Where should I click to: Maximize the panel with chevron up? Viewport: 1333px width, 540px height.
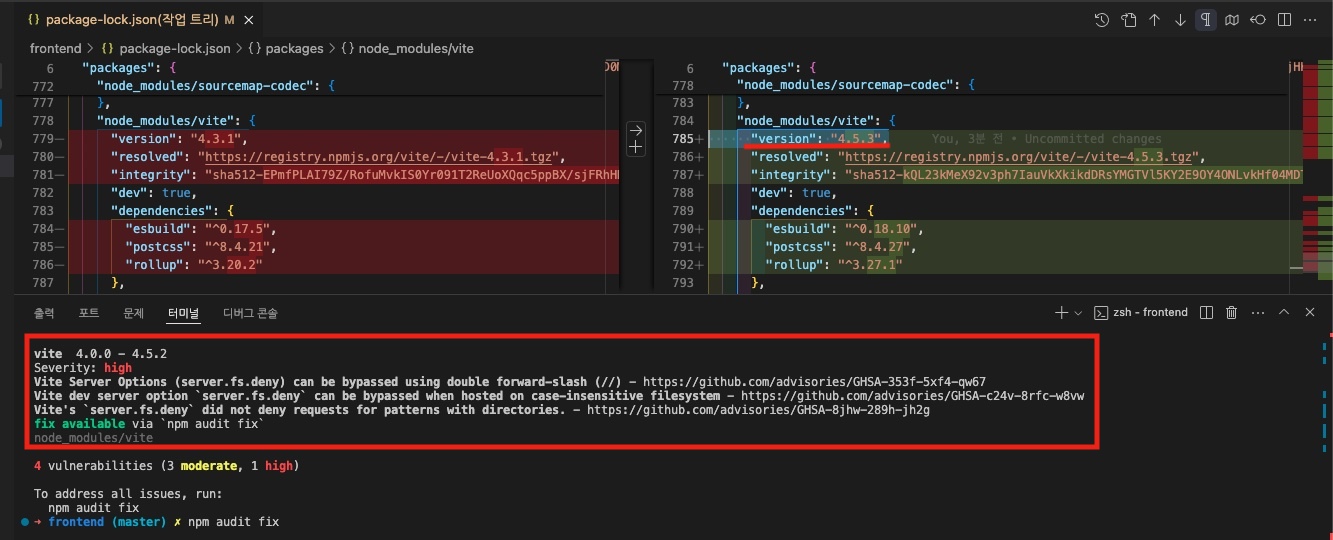click(1284, 313)
